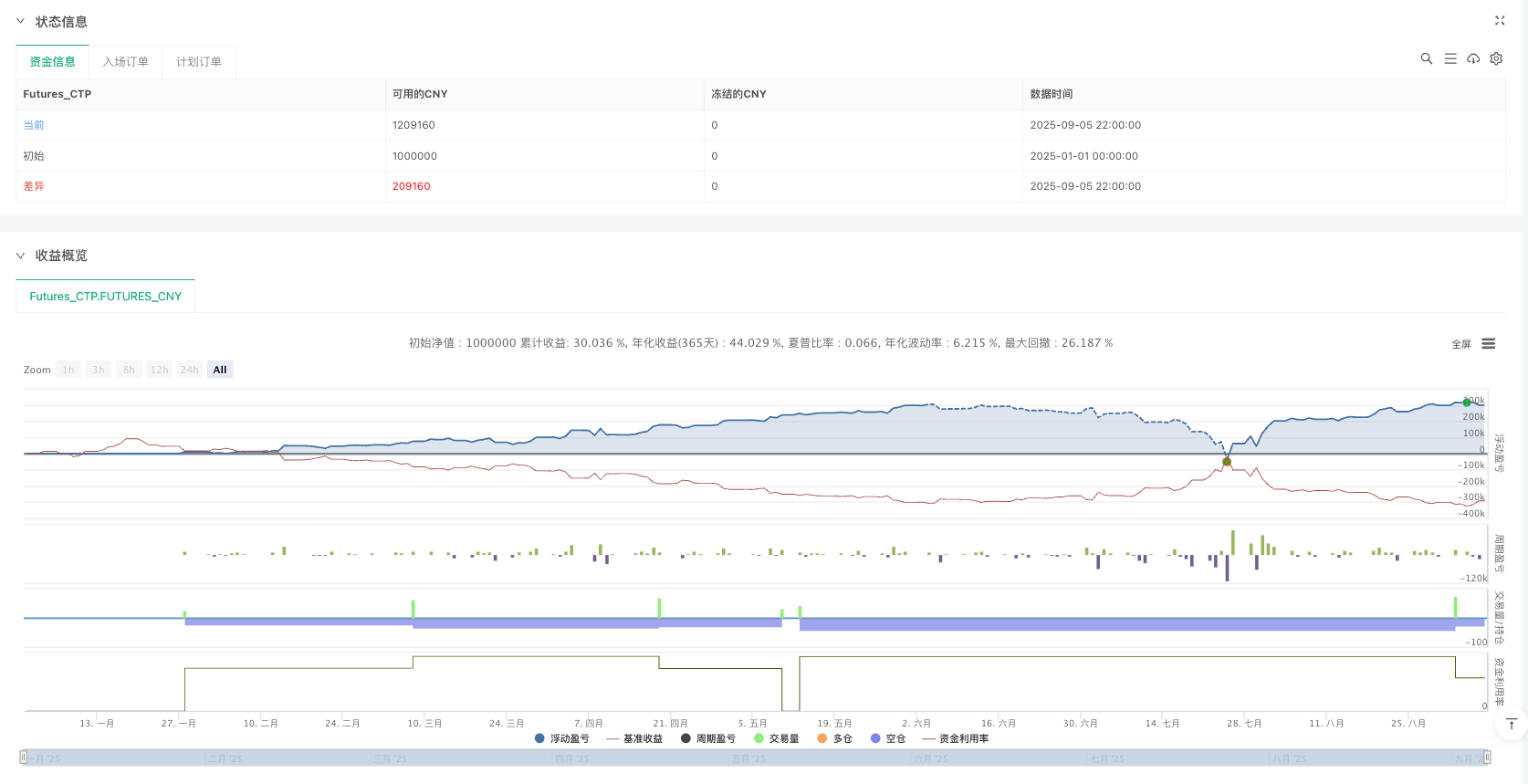The image size is (1528, 784).
Task: Toggle the 资金利用率 legend series
Action: (956, 738)
